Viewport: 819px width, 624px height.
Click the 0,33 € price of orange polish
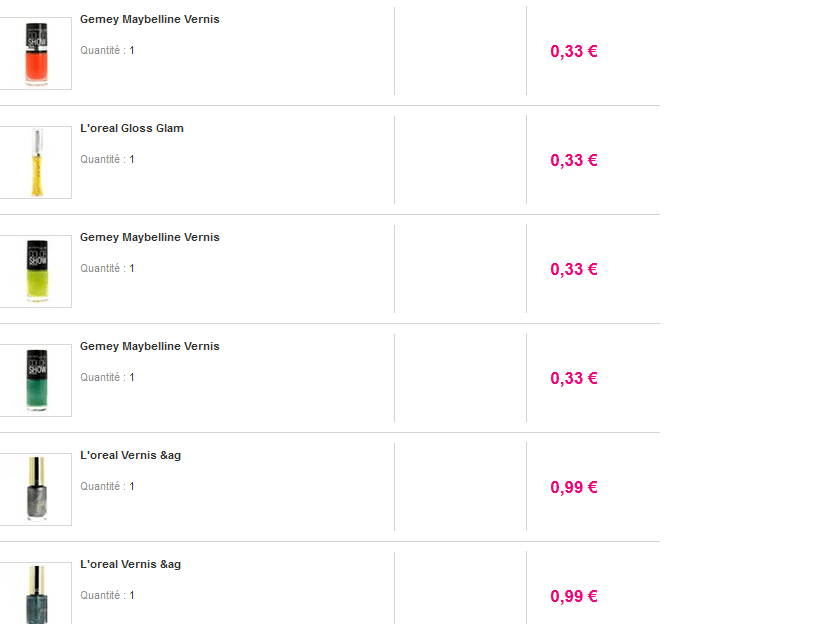(x=574, y=51)
